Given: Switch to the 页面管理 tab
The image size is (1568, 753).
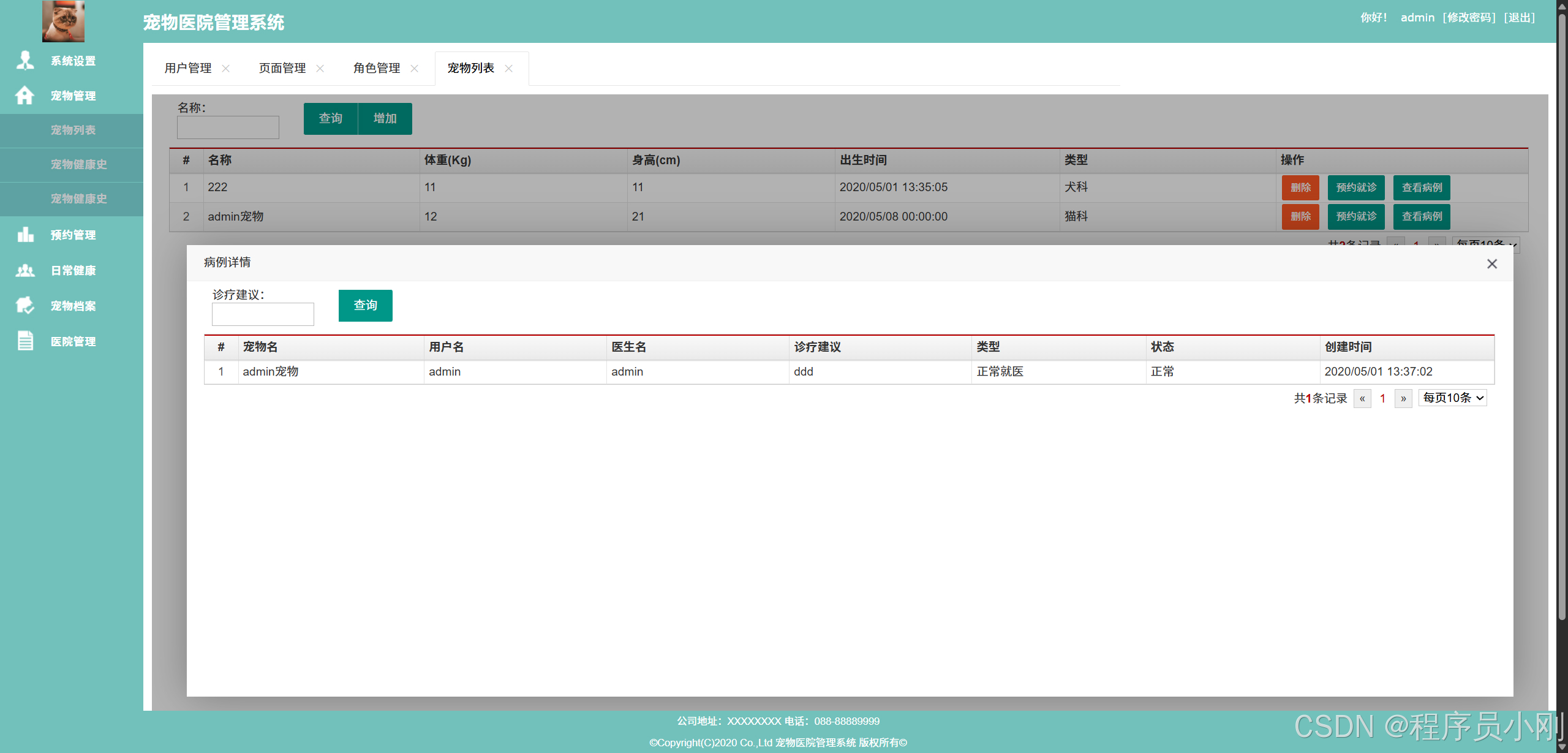Looking at the screenshot, I should [282, 68].
